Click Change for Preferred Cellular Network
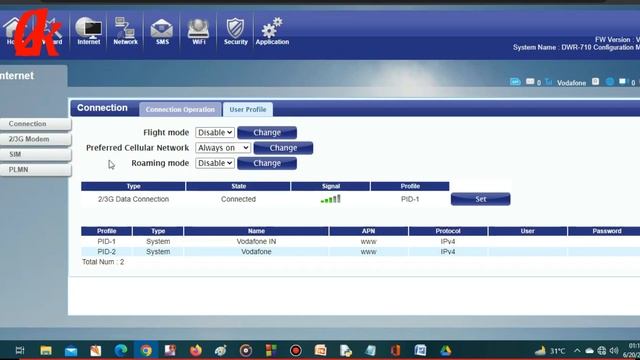 click(283, 148)
